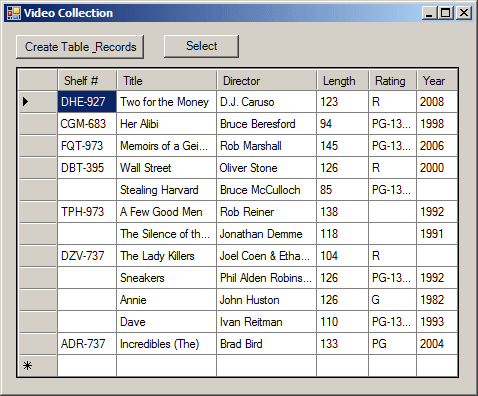This screenshot has height=396, width=478.
Task: Click the current row arrow indicator
Action: coord(25,101)
